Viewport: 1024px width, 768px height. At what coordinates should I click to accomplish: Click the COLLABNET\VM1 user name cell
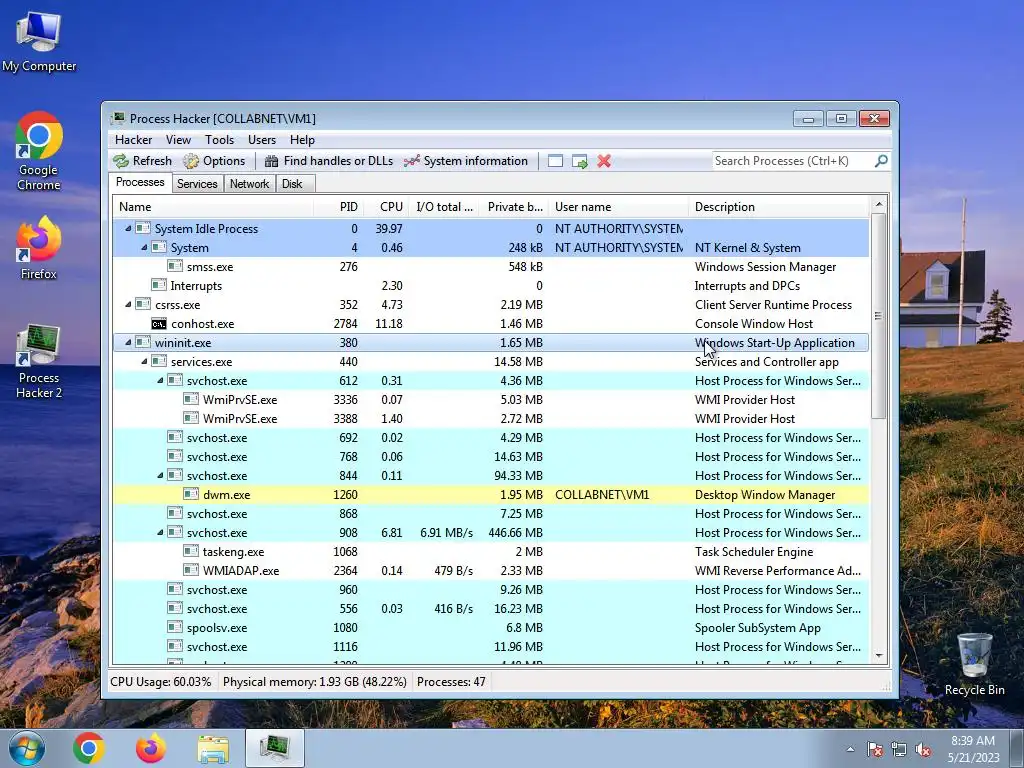click(602, 495)
